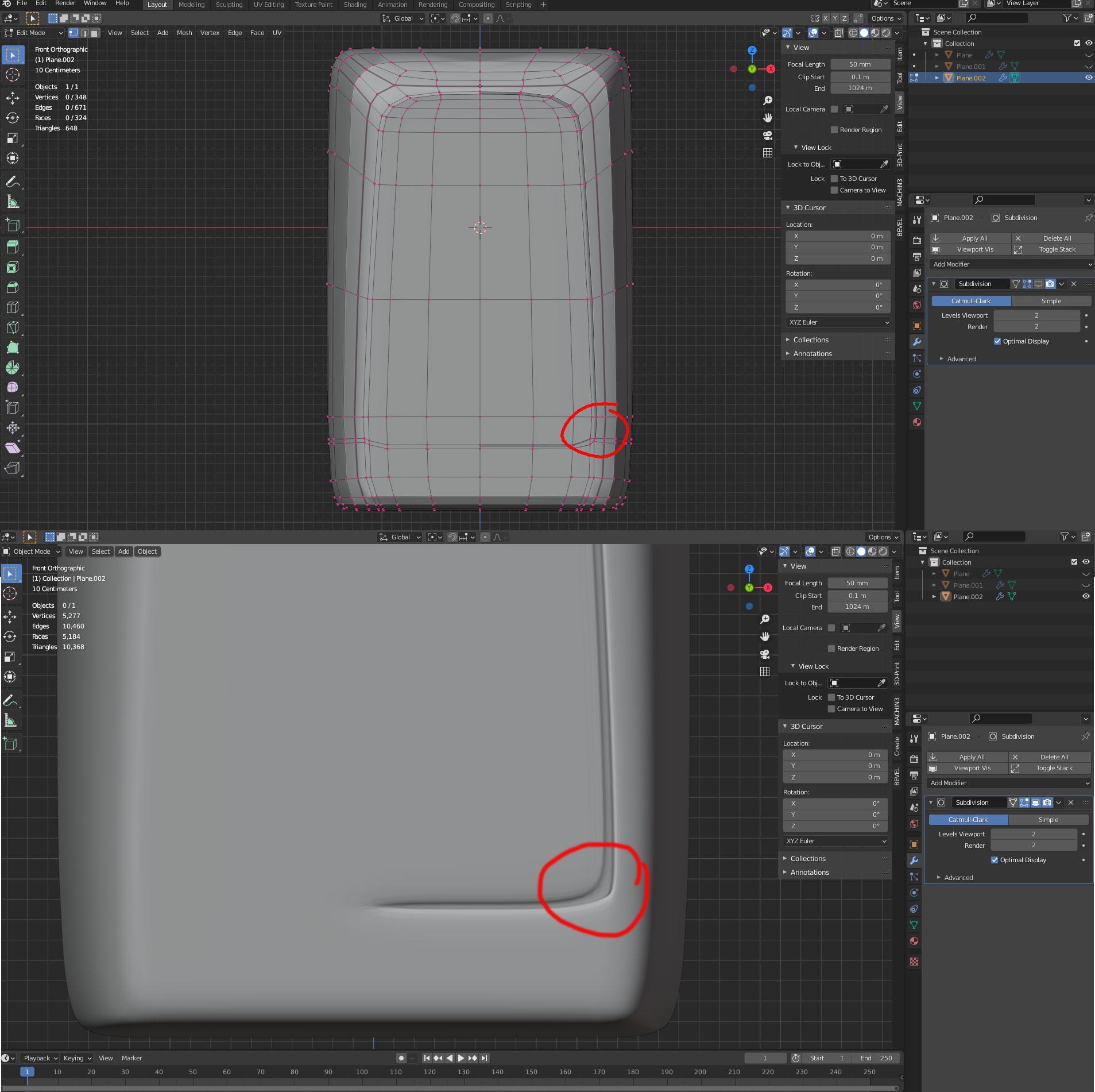Select the Loop Cut tool
This screenshot has width=1095, height=1092.
coord(12,307)
